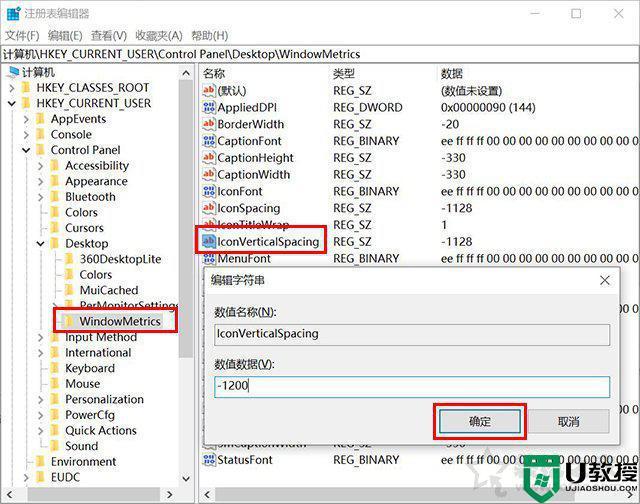Click the StatusFont binary icon

[209, 460]
